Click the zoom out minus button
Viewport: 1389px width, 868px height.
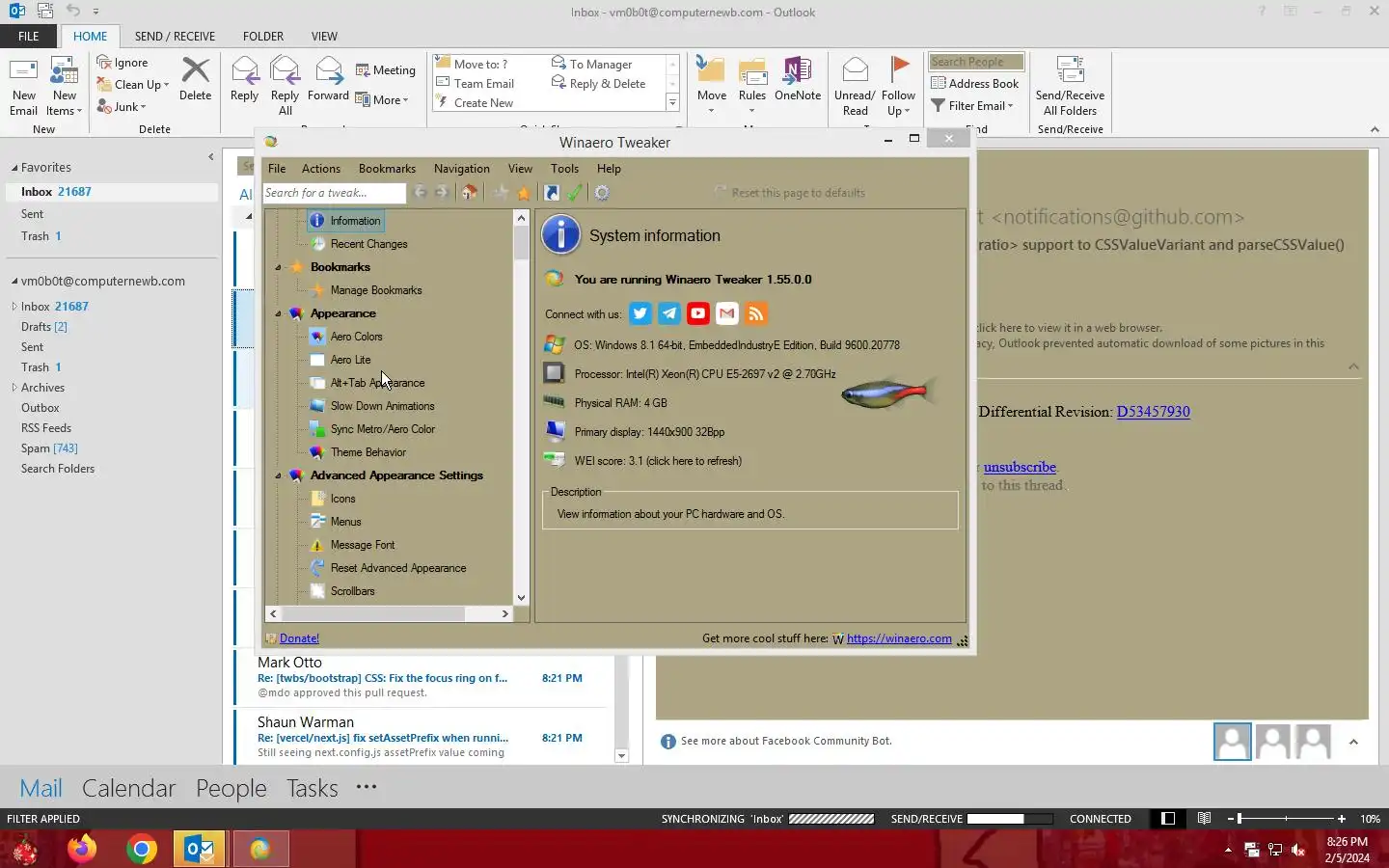coord(1231,819)
